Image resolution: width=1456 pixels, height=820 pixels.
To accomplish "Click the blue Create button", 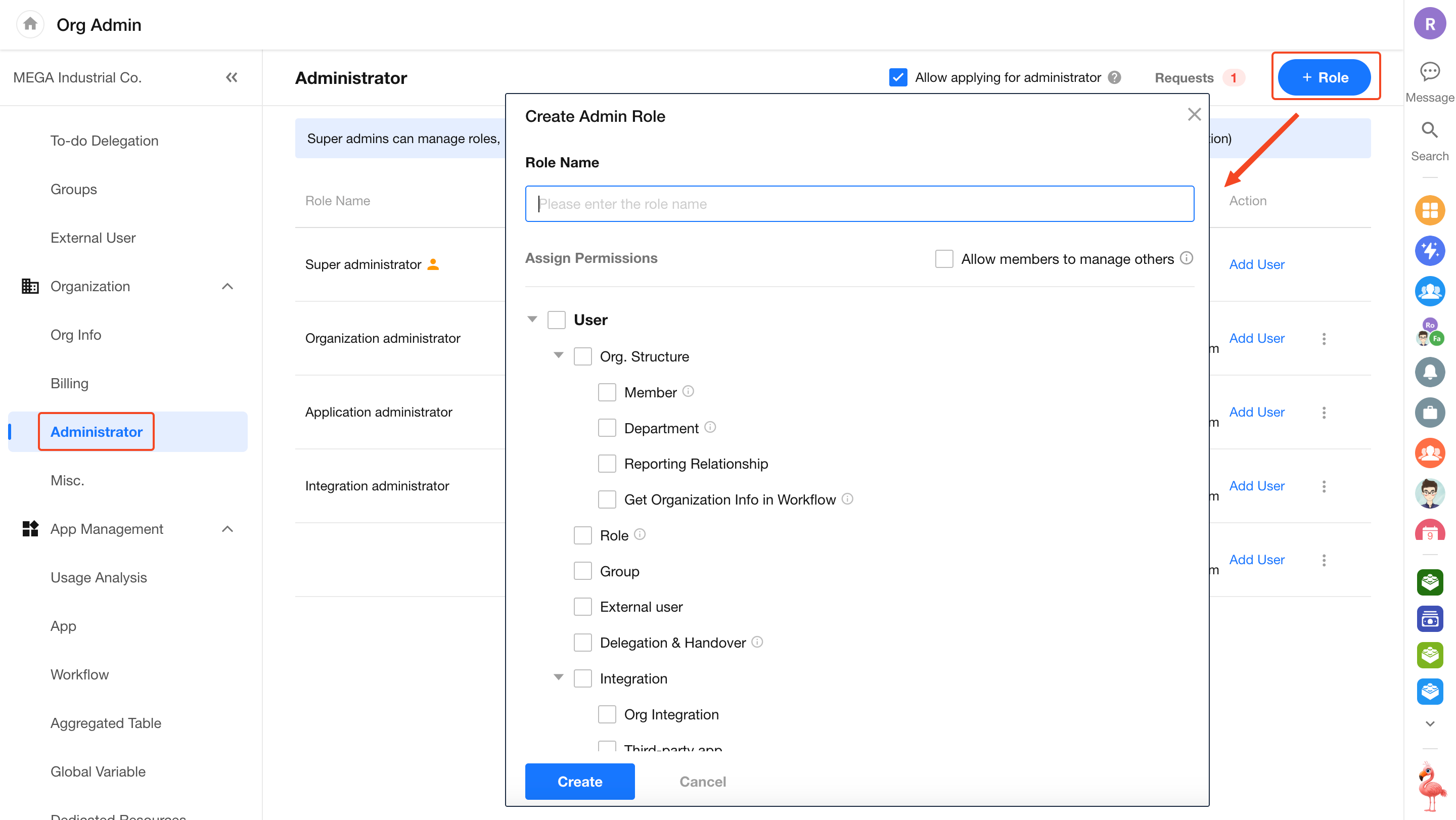I will [x=579, y=781].
